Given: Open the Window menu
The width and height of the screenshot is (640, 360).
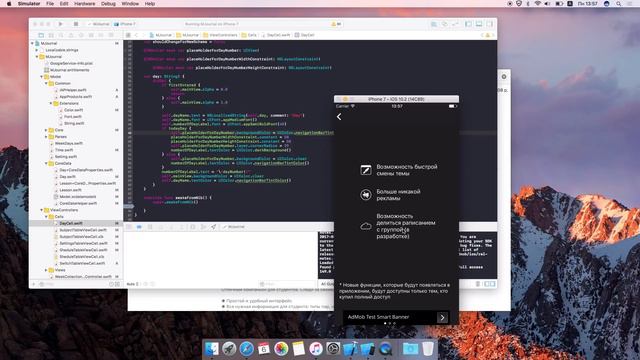Looking at the screenshot, I should point(130,4).
